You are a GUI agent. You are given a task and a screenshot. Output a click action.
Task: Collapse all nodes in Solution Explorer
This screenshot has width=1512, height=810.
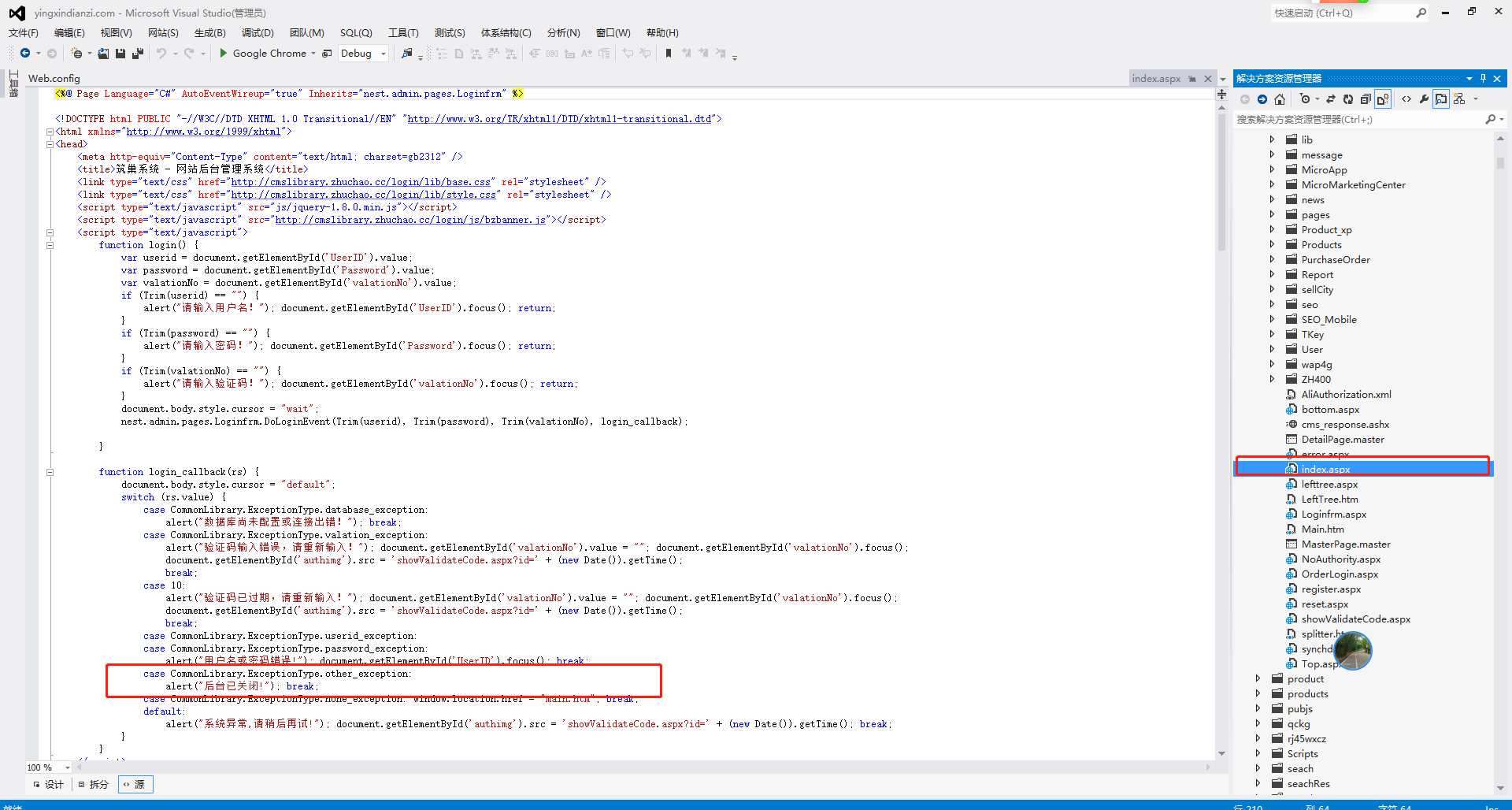click(x=1366, y=98)
